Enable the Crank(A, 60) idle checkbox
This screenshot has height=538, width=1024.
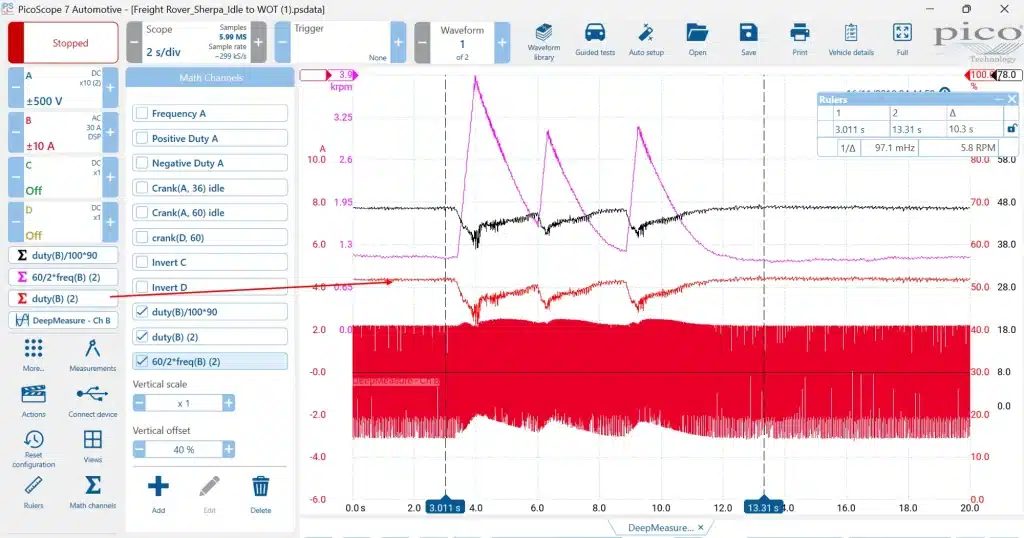click(x=142, y=213)
